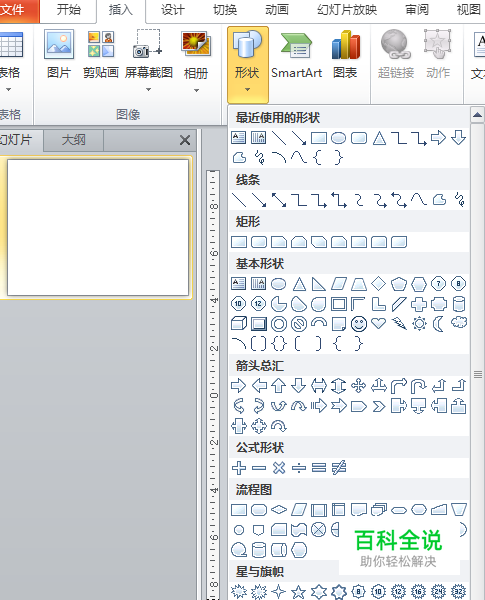
Task: Select straight line in 线条 section
Action: pos(239,200)
